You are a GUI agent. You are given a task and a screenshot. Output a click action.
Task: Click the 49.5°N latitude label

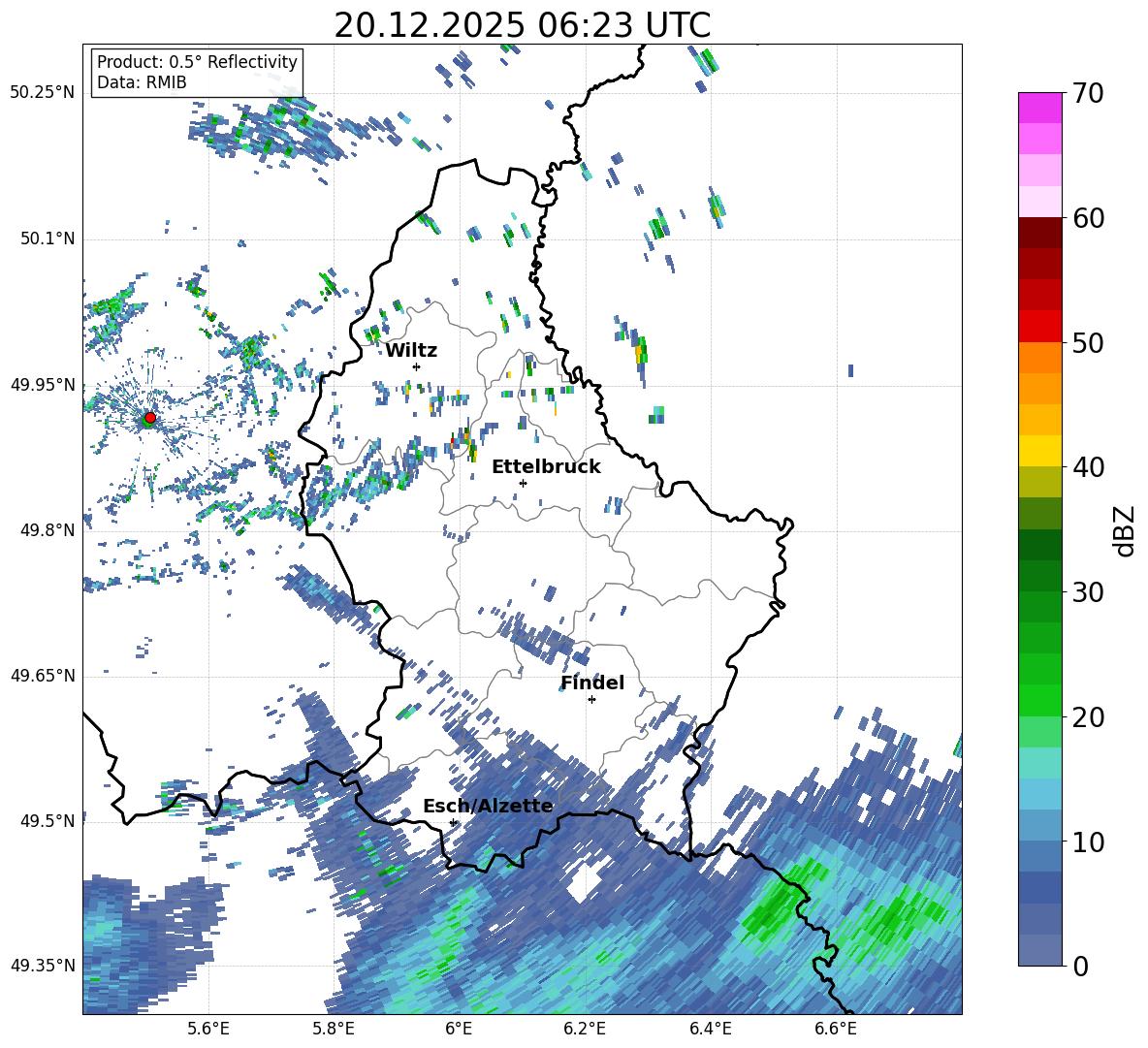tap(47, 821)
